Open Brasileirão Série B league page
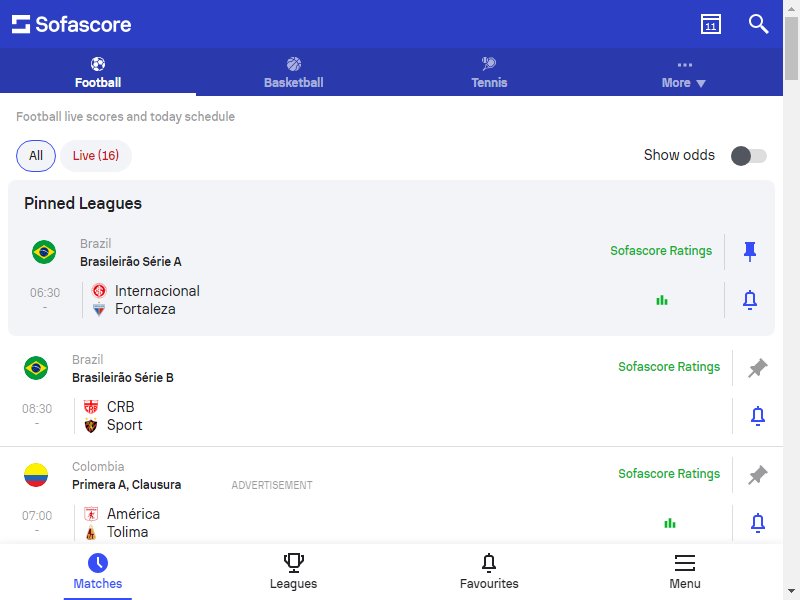Viewport: 800px width, 600px height. click(x=122, y=378)
